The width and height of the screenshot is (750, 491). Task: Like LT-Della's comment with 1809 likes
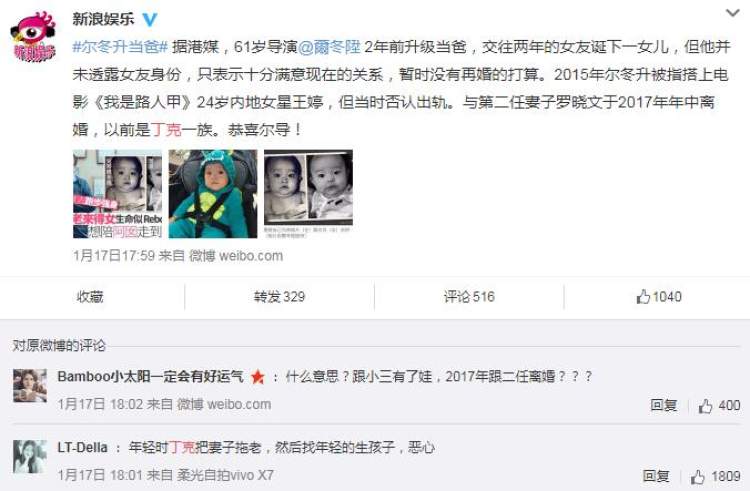715,477
